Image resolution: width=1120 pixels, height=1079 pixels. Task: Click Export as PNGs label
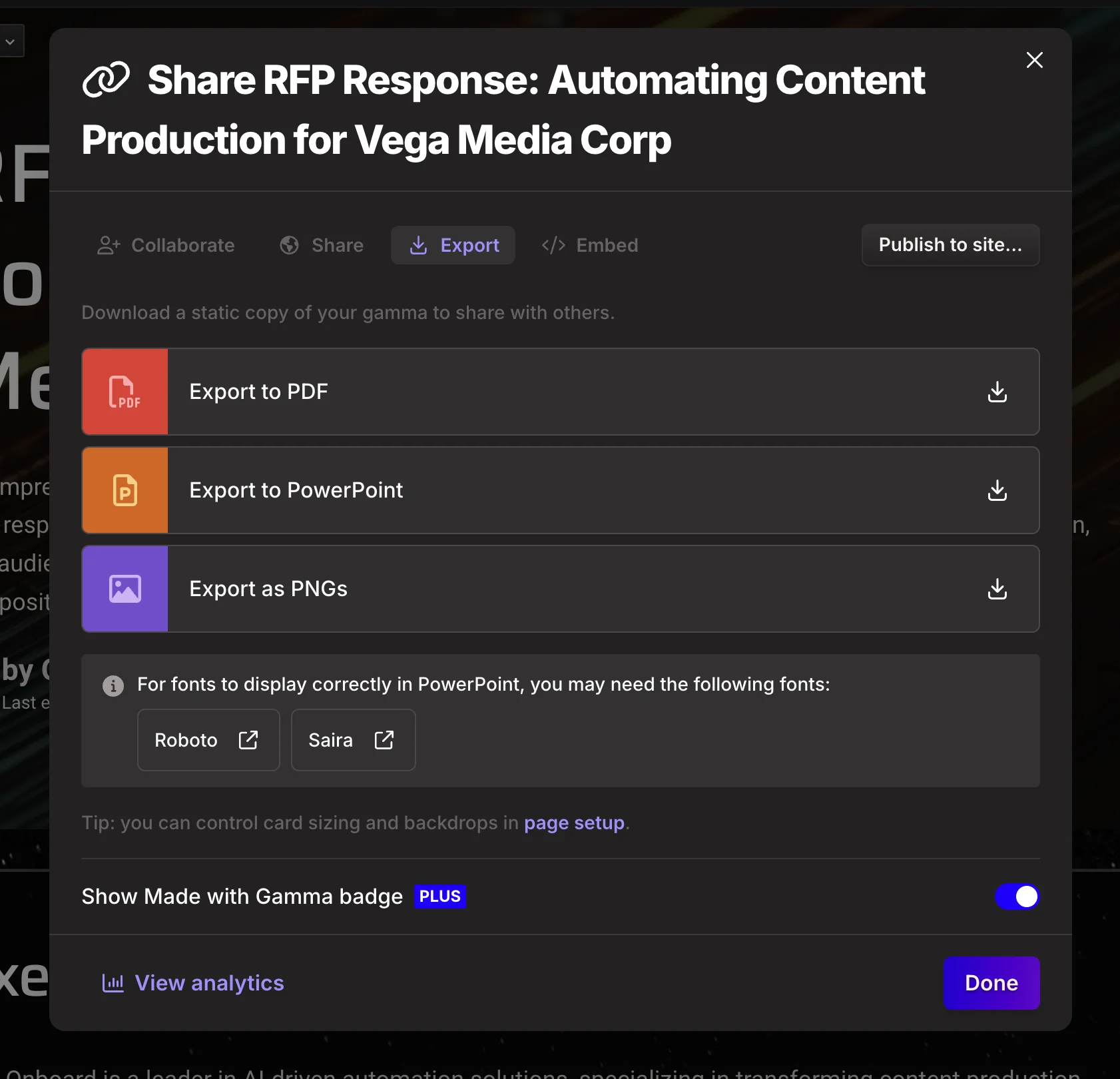(x=268, y=589)
